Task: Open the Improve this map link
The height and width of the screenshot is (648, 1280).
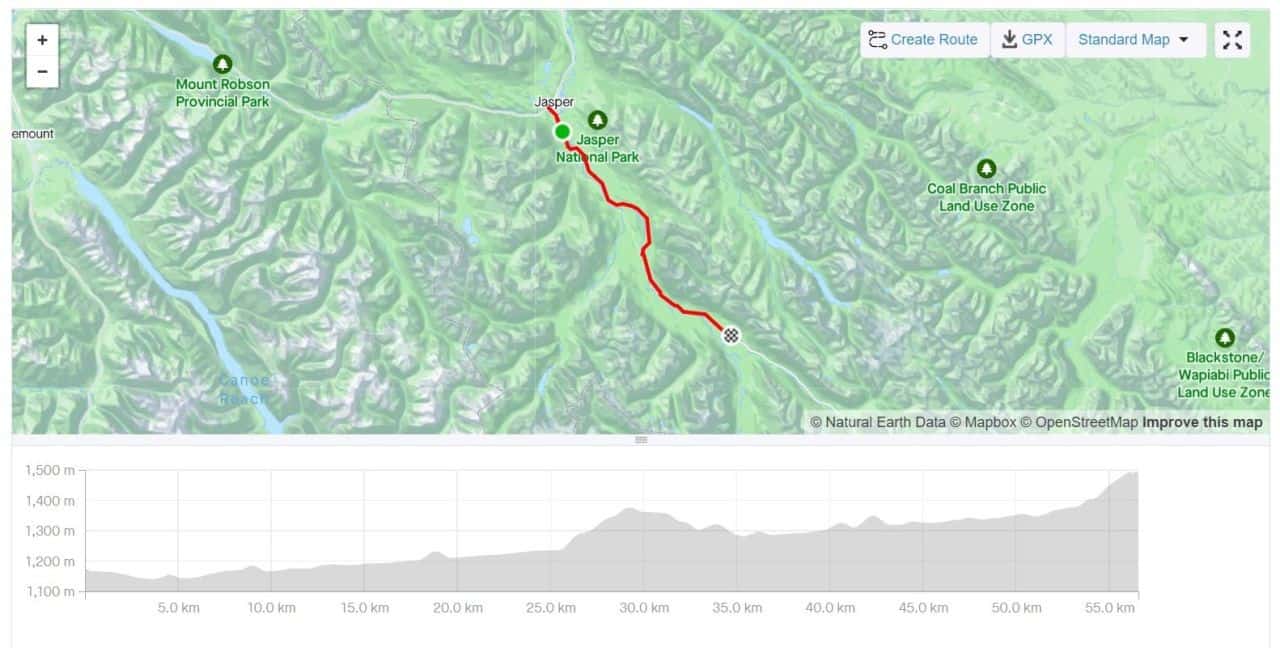Action: tap(1202, 422)
